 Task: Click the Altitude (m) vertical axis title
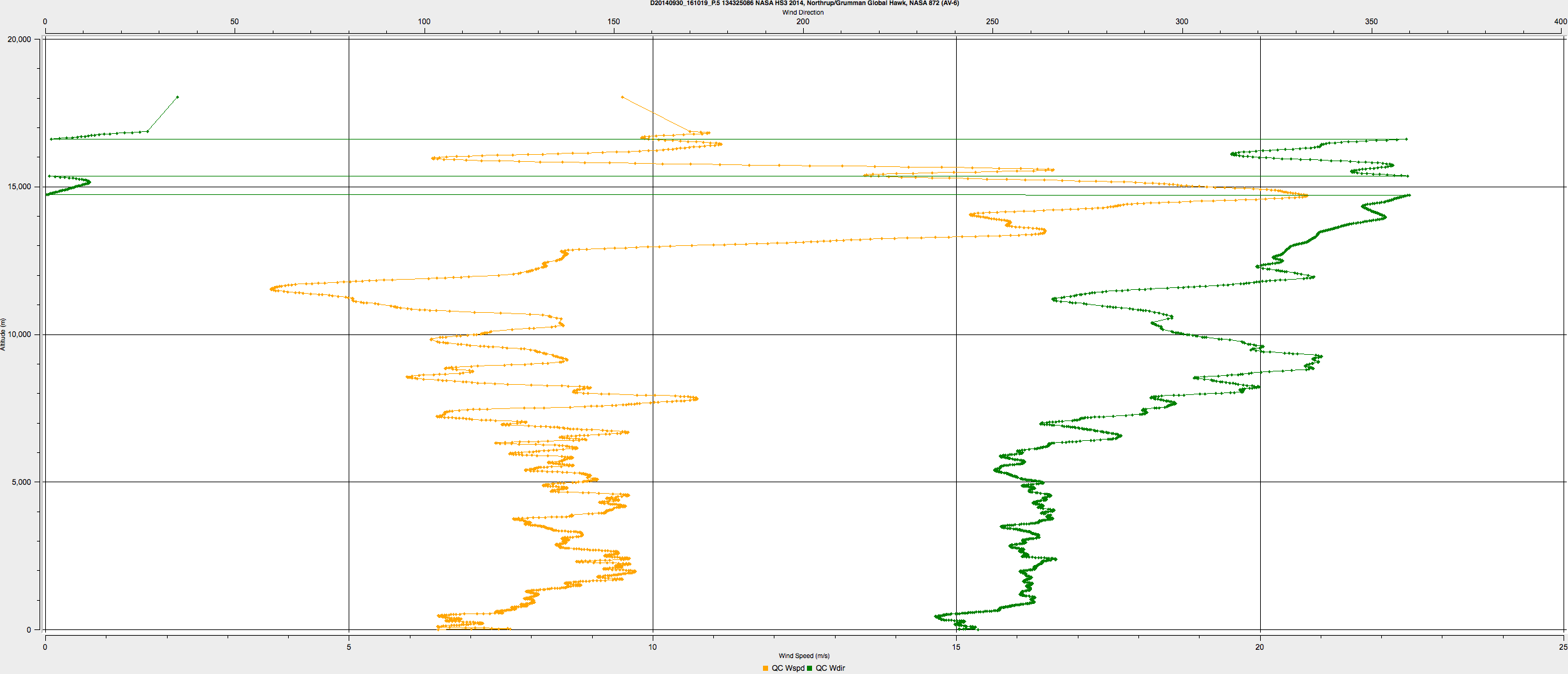coord(3,334)
